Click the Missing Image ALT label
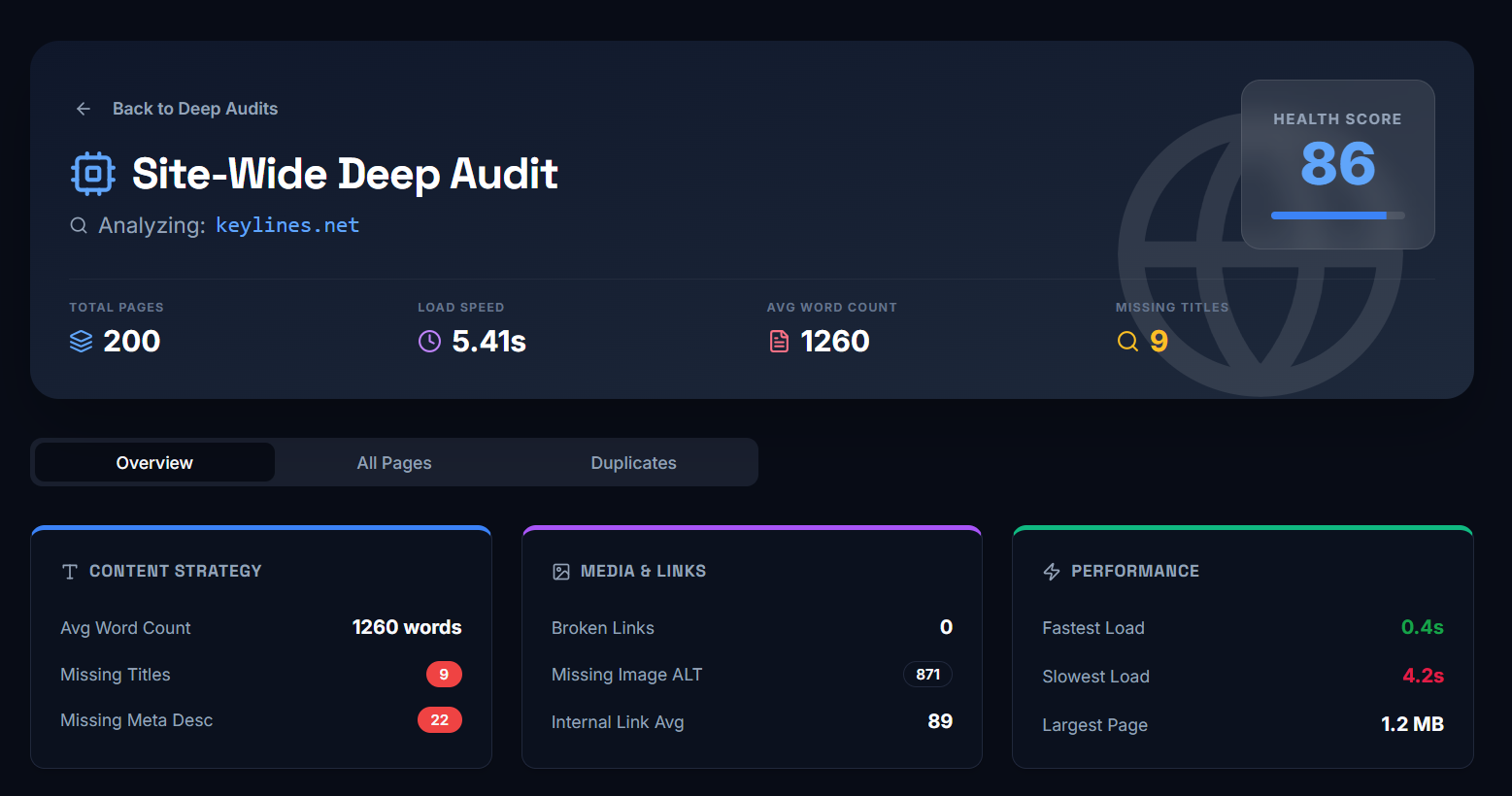Screen dimensions: 1512x796 point(626,675)
